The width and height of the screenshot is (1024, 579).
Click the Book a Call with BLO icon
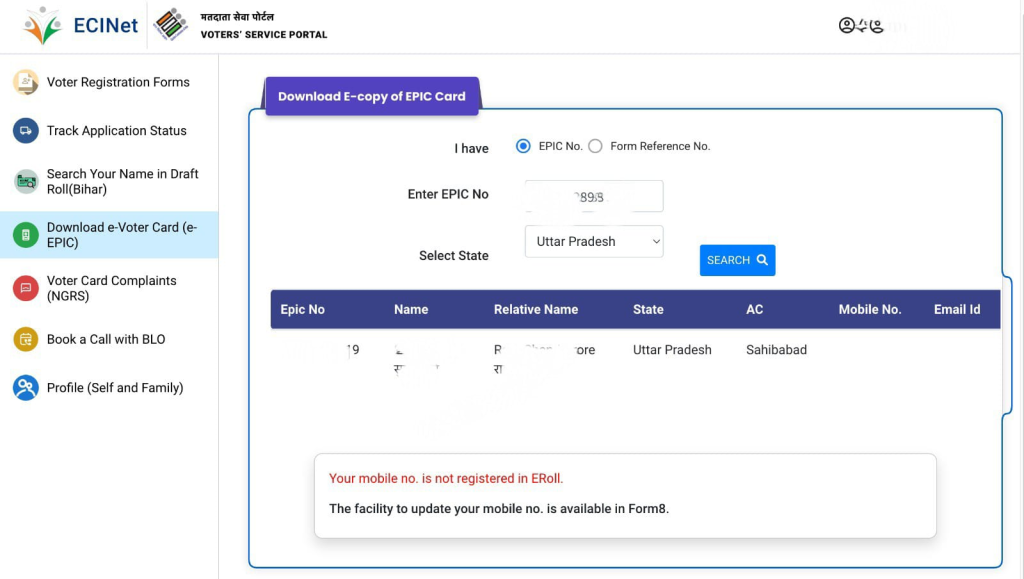click(25, 339)
